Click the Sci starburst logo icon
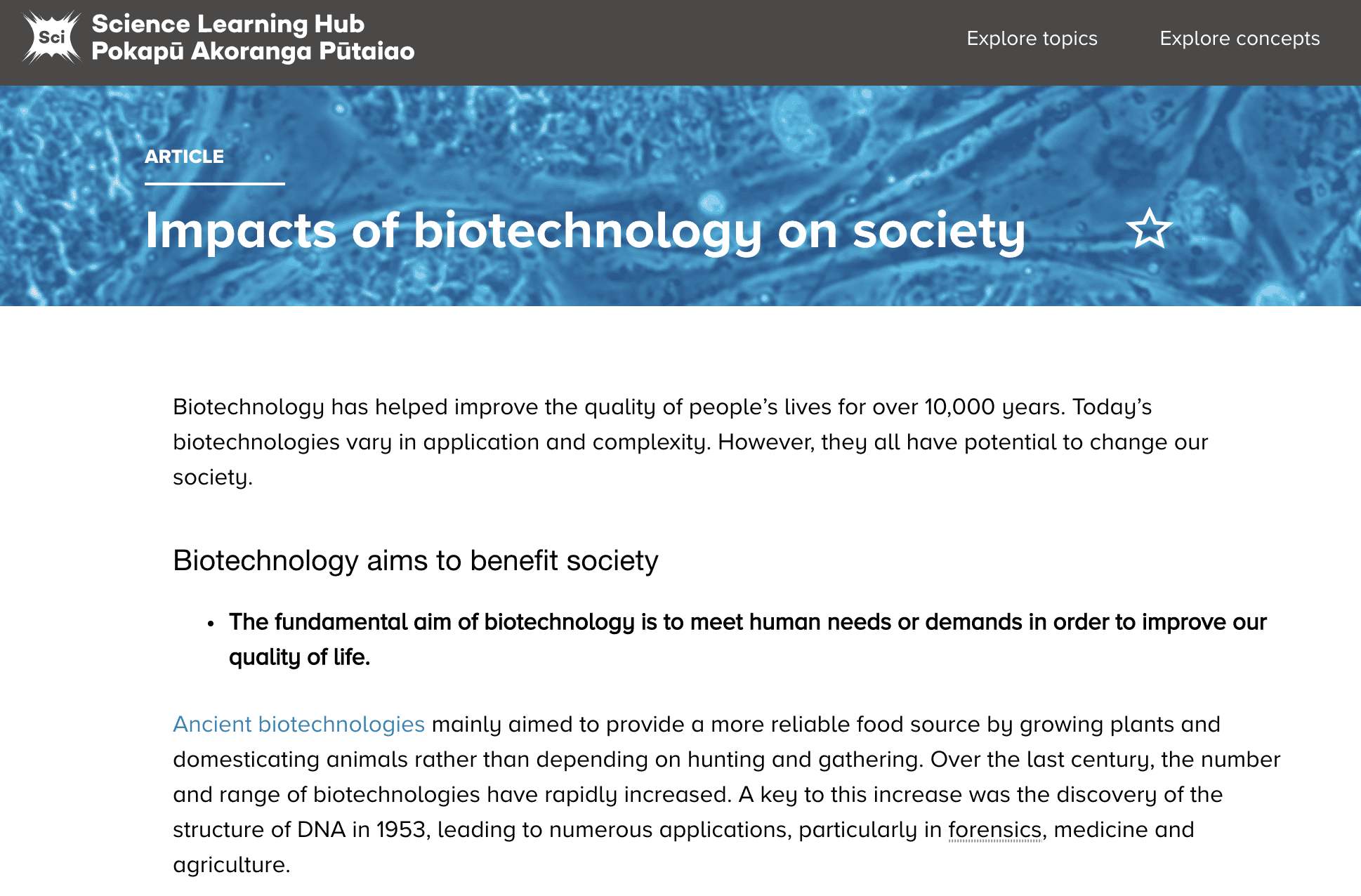This screenshot has width=1361, height=896. coord(52,38)
